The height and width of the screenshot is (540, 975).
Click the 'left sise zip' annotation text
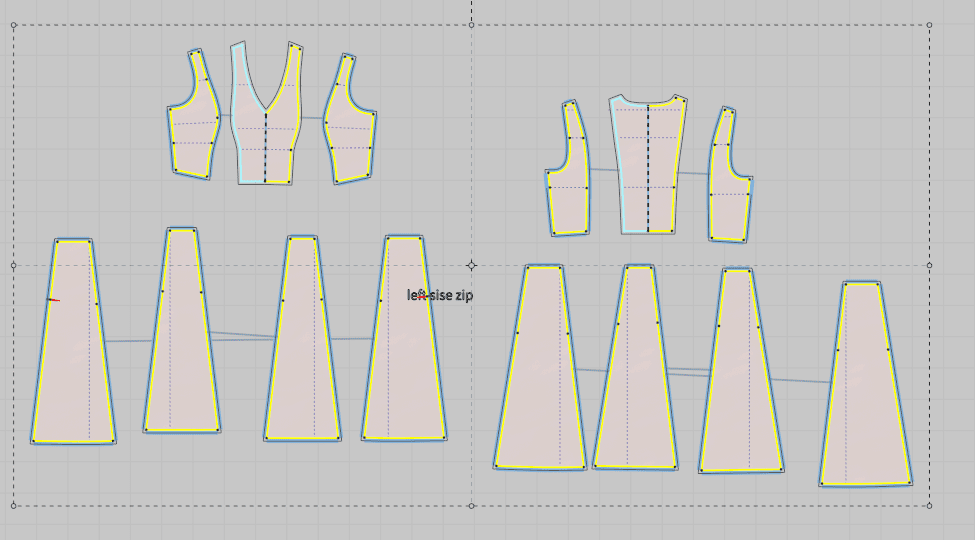pyautogui.click(x=440, y=296)
